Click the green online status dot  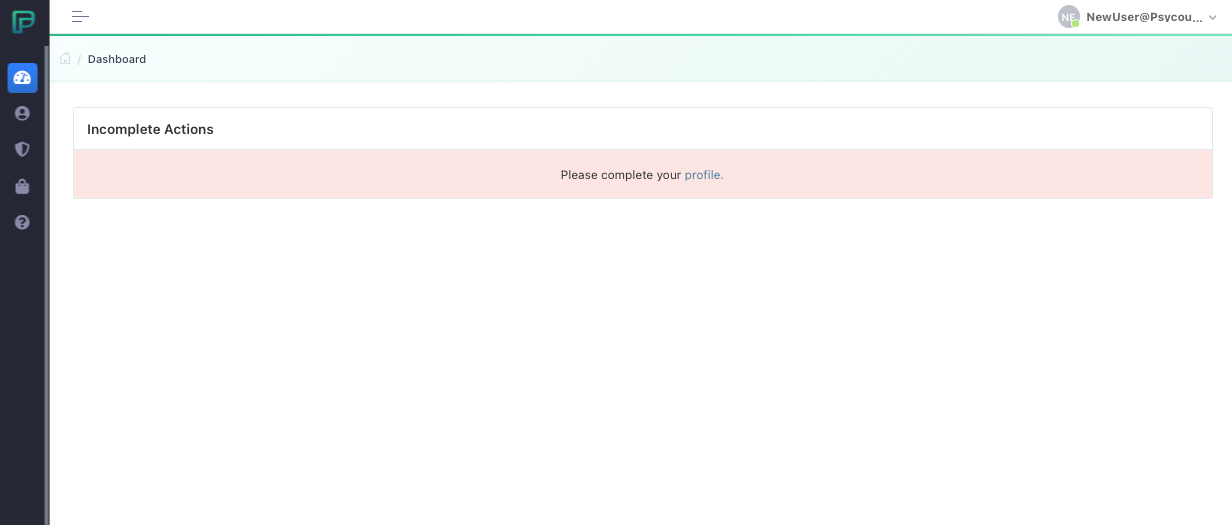point(1076,24)
